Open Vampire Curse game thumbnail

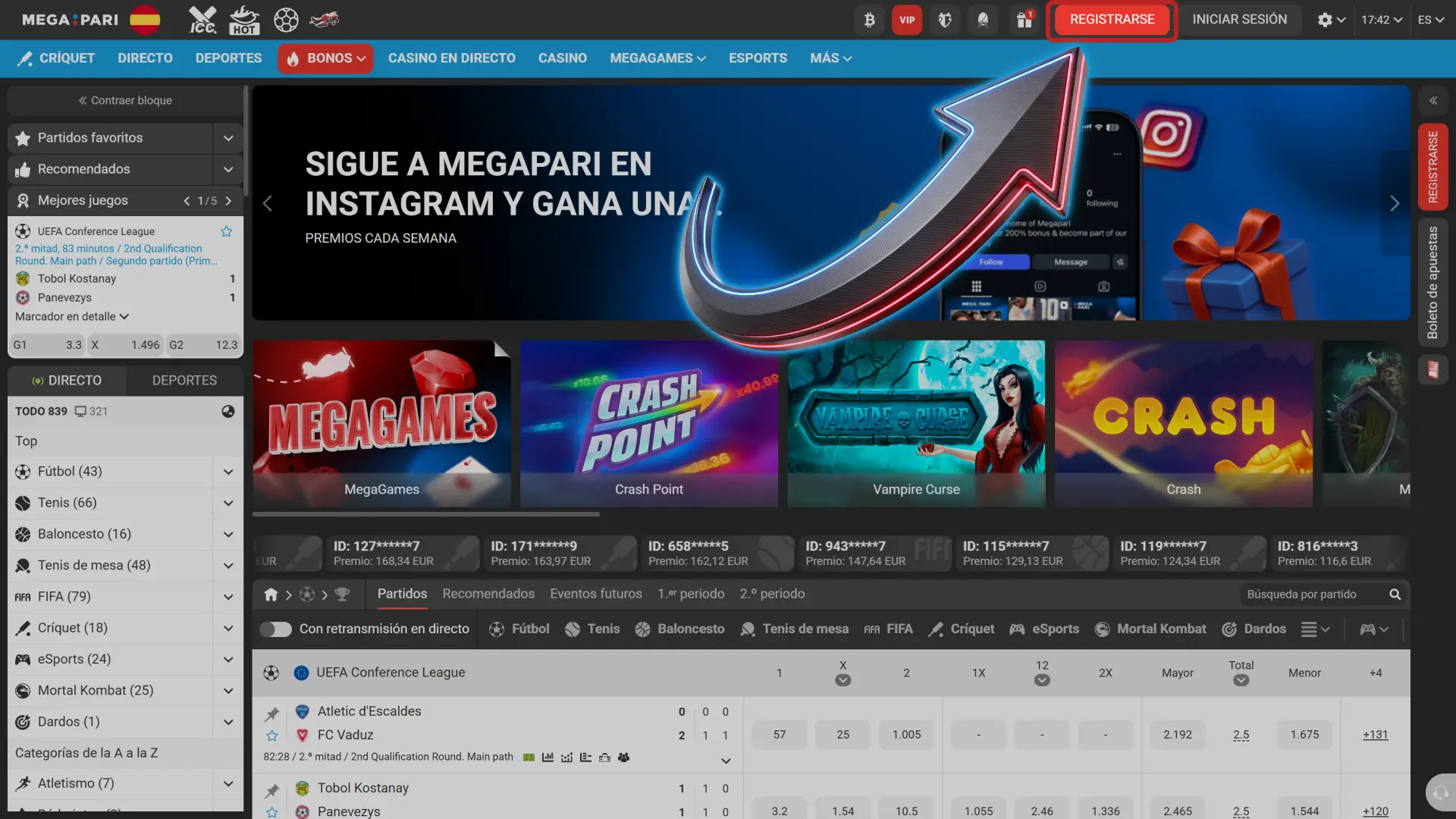(x=916, y=423)
